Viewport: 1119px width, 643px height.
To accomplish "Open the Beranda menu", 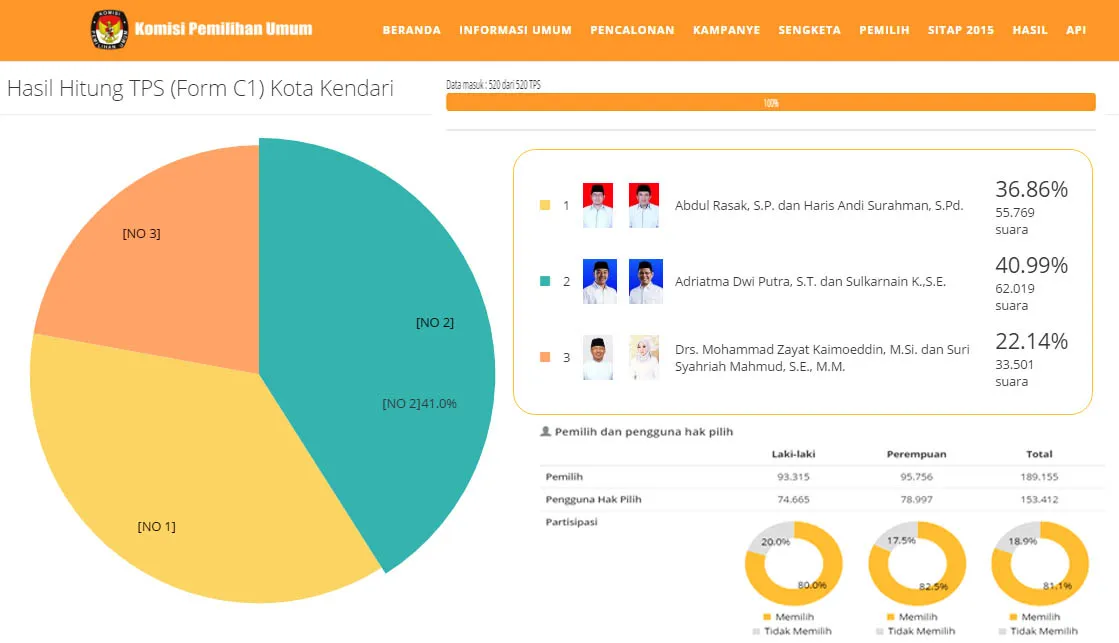I will [411, 30].
